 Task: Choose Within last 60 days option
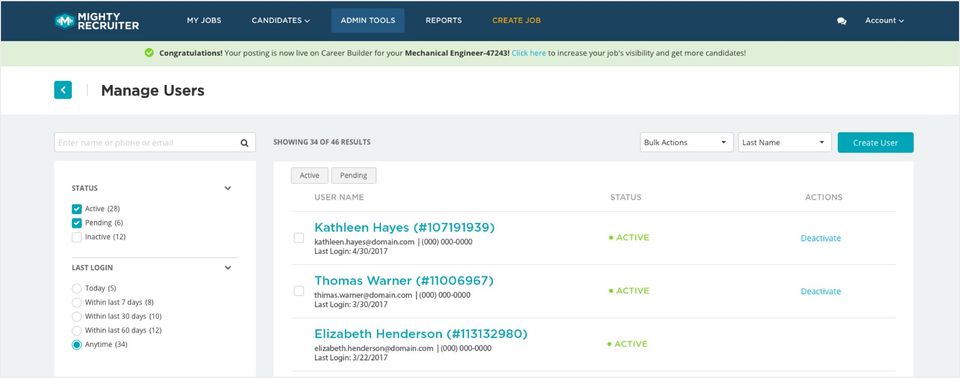tap(77, 331)
